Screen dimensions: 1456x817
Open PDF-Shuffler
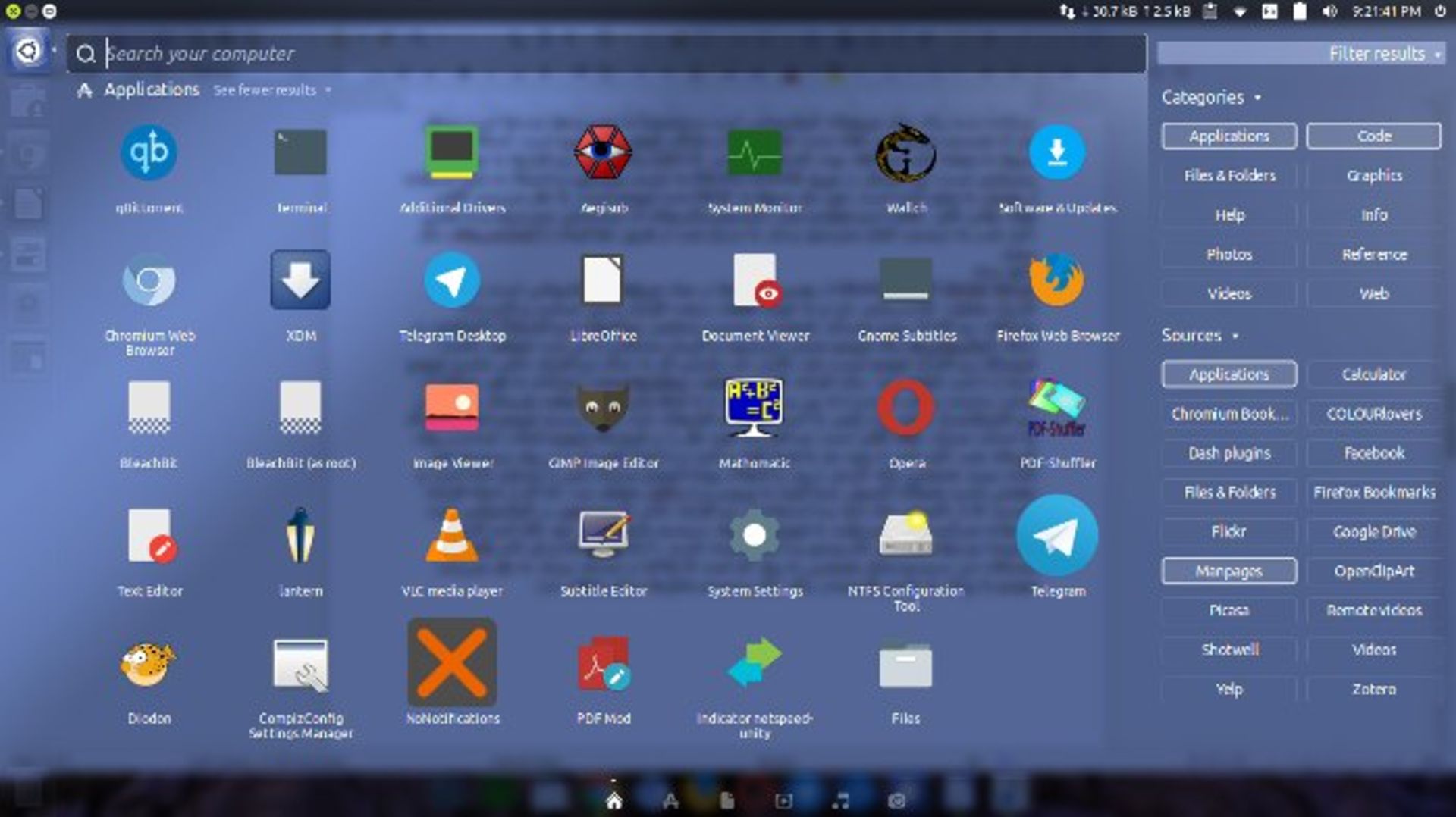(x=1057, y=408)
